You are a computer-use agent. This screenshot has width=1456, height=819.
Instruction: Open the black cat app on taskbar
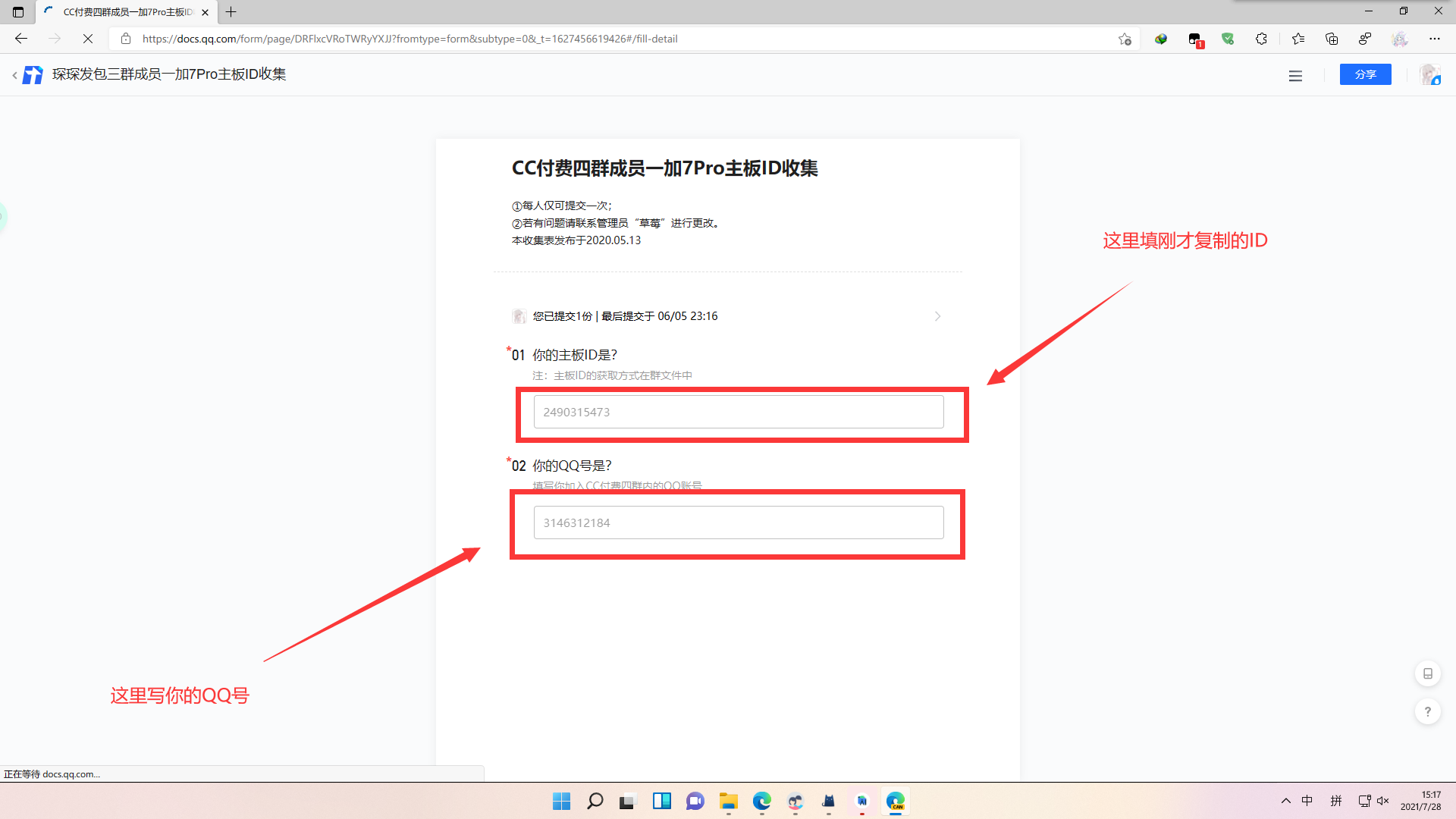pos(829,801)
